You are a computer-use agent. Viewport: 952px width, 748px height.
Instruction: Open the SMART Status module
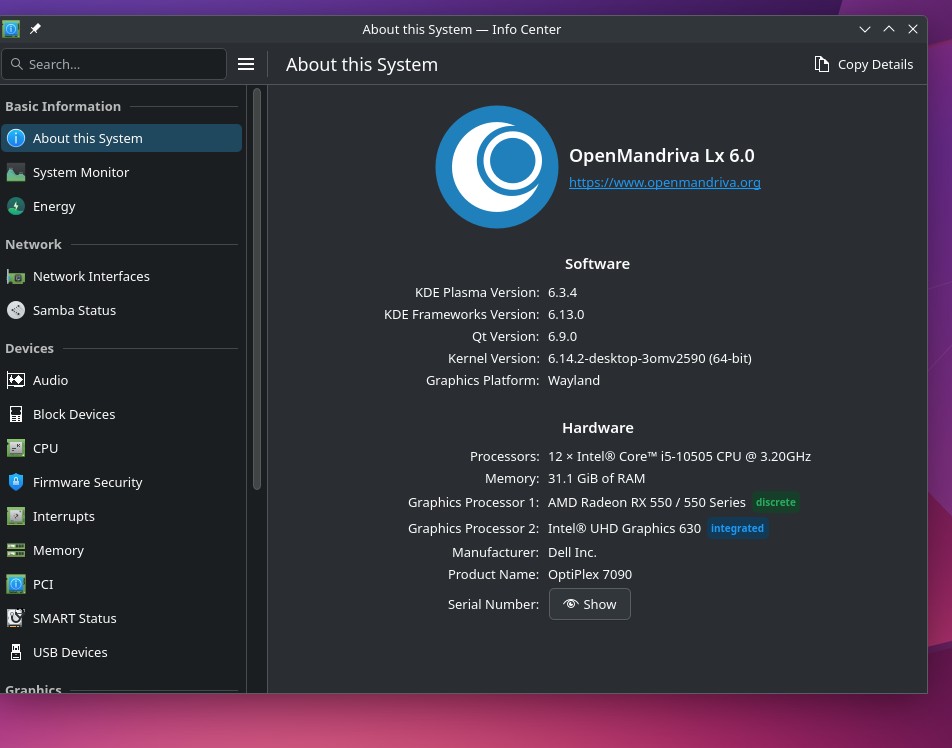tap(121, 618)
